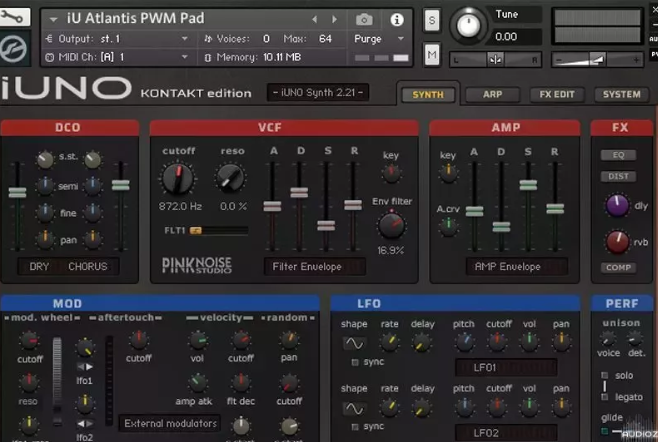Click the LFO2 name display

pyautogui.click(x=506, y=433)
